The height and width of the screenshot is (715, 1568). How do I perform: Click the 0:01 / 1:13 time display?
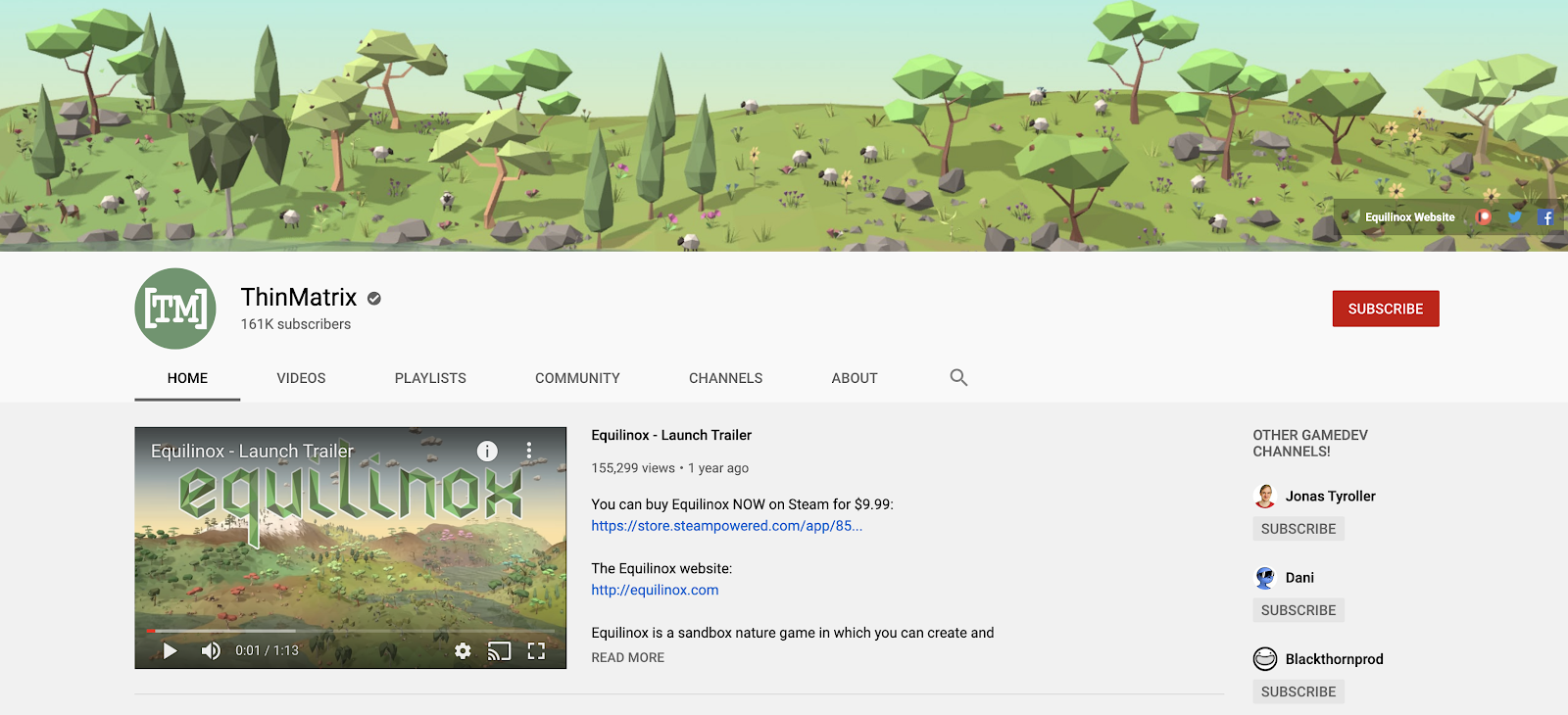pyautogui.click(x=267, y=650)
